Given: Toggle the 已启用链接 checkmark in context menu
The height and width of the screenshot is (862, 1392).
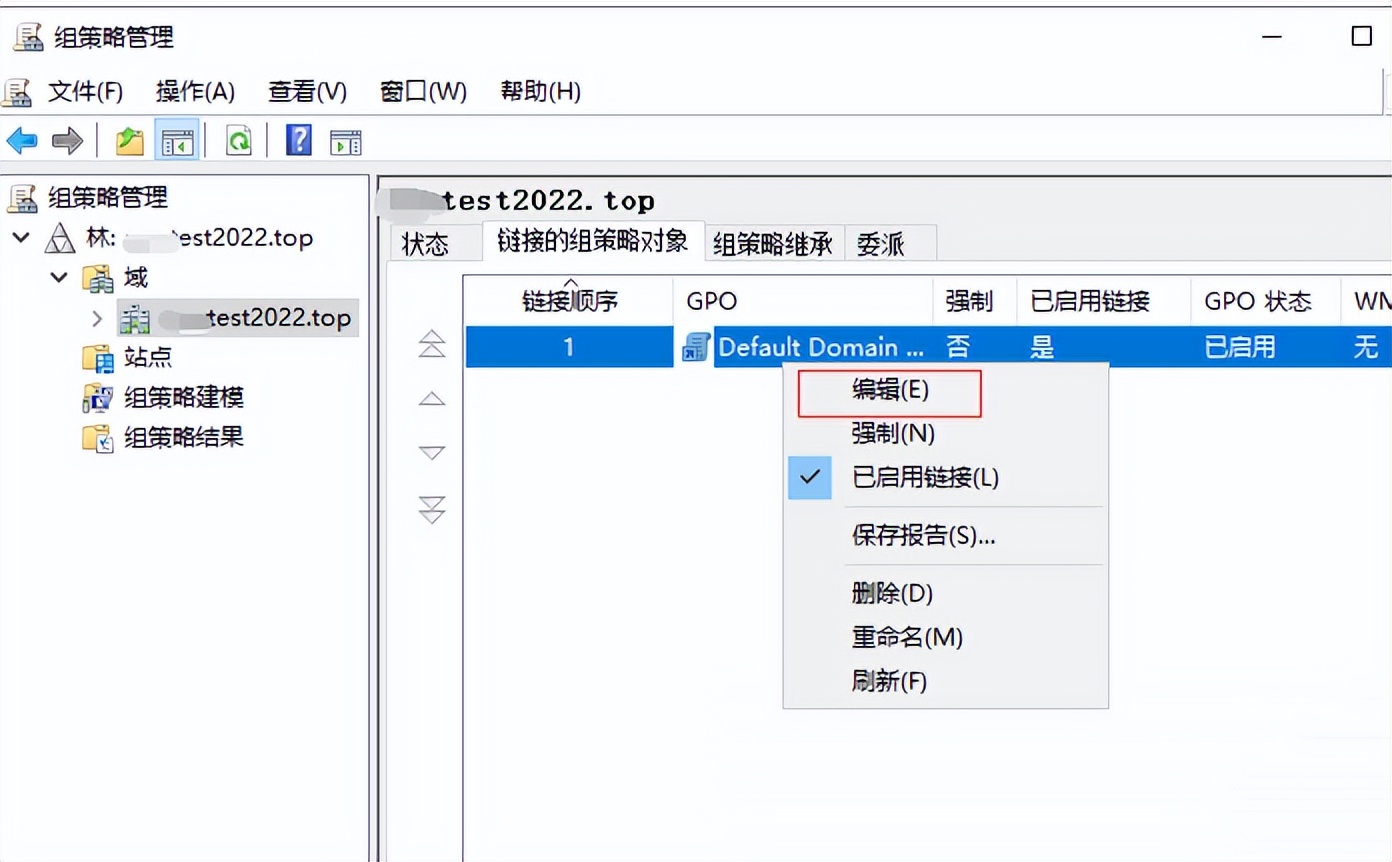Looking at the screenshot, I should tap(811, 478).
